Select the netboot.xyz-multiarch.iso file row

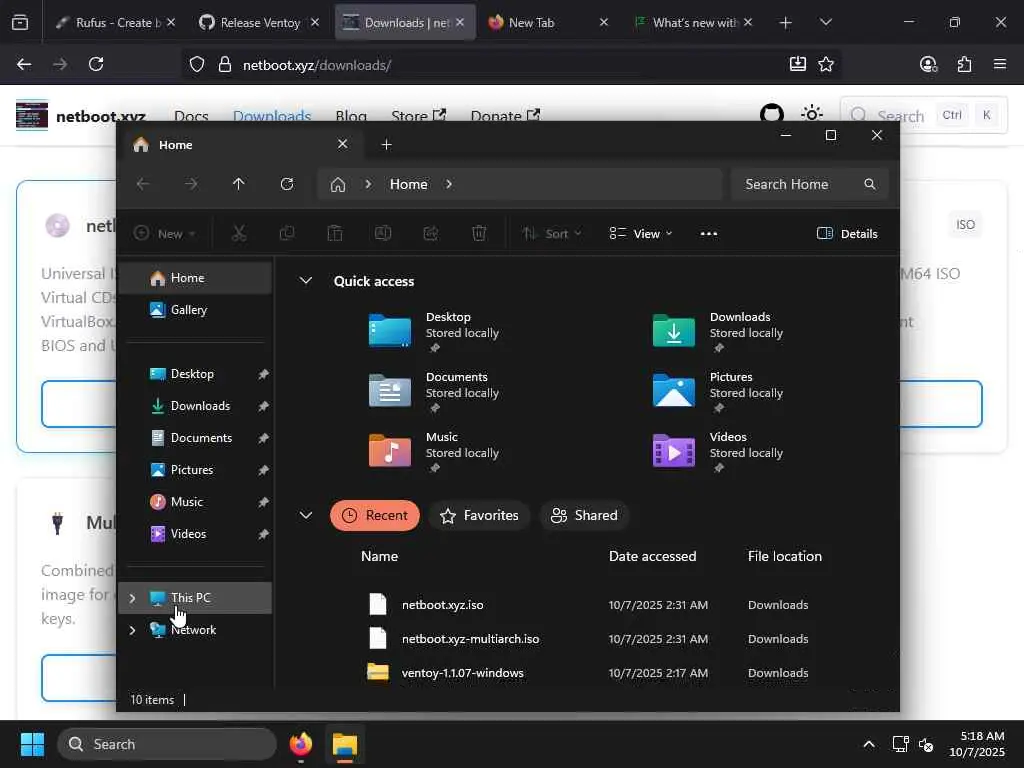pos(588,639)
